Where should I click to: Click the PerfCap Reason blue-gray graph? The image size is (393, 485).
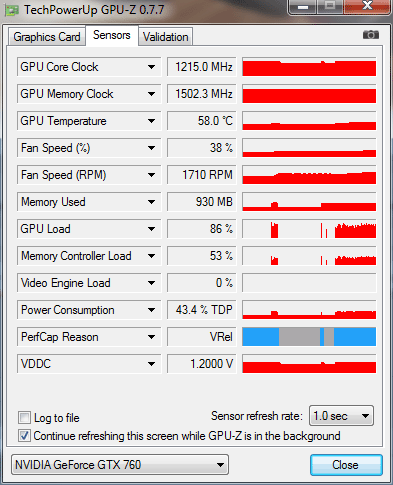(x=309, y=337)
